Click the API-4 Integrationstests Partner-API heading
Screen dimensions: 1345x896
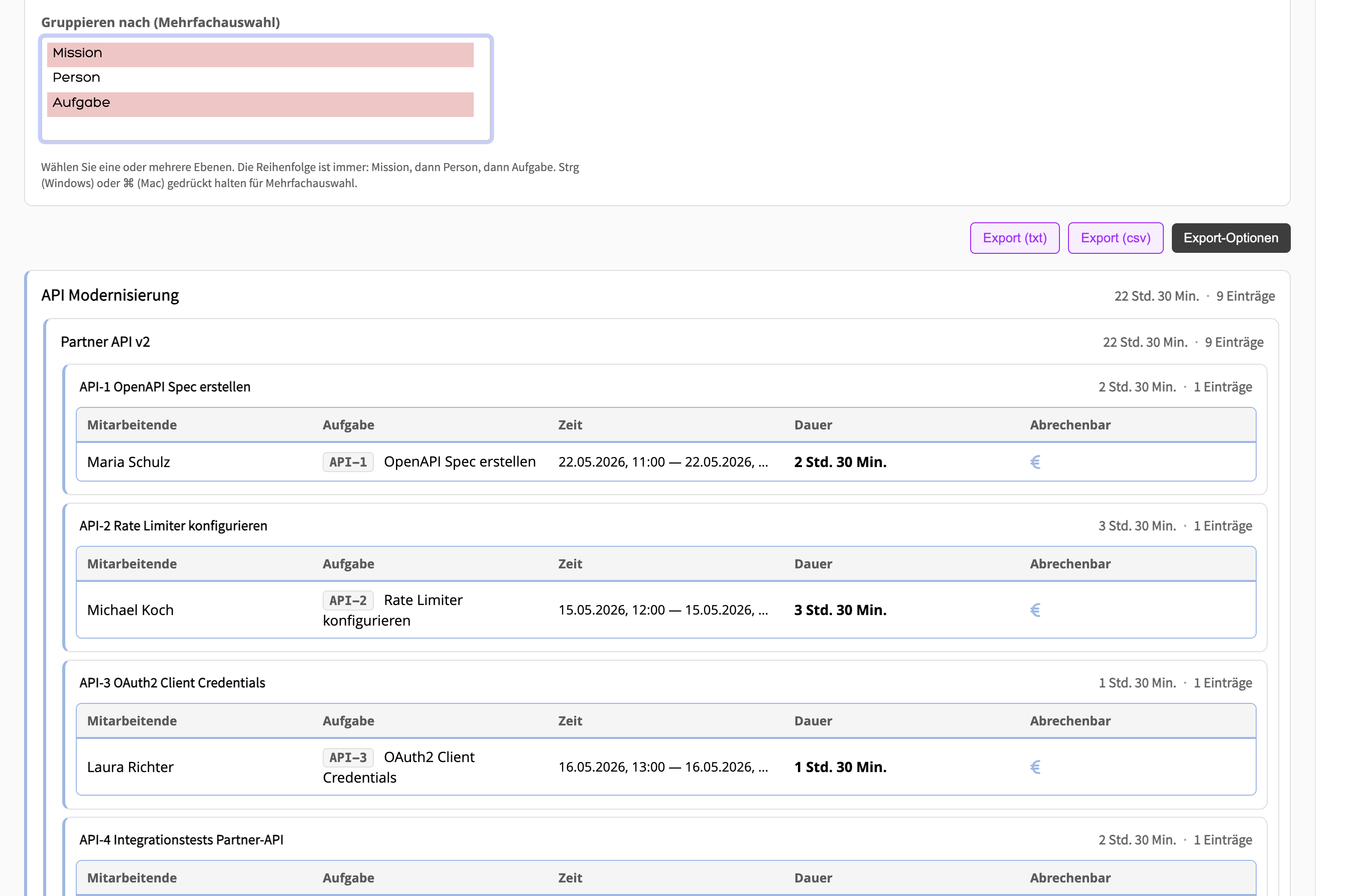point(181,840)
